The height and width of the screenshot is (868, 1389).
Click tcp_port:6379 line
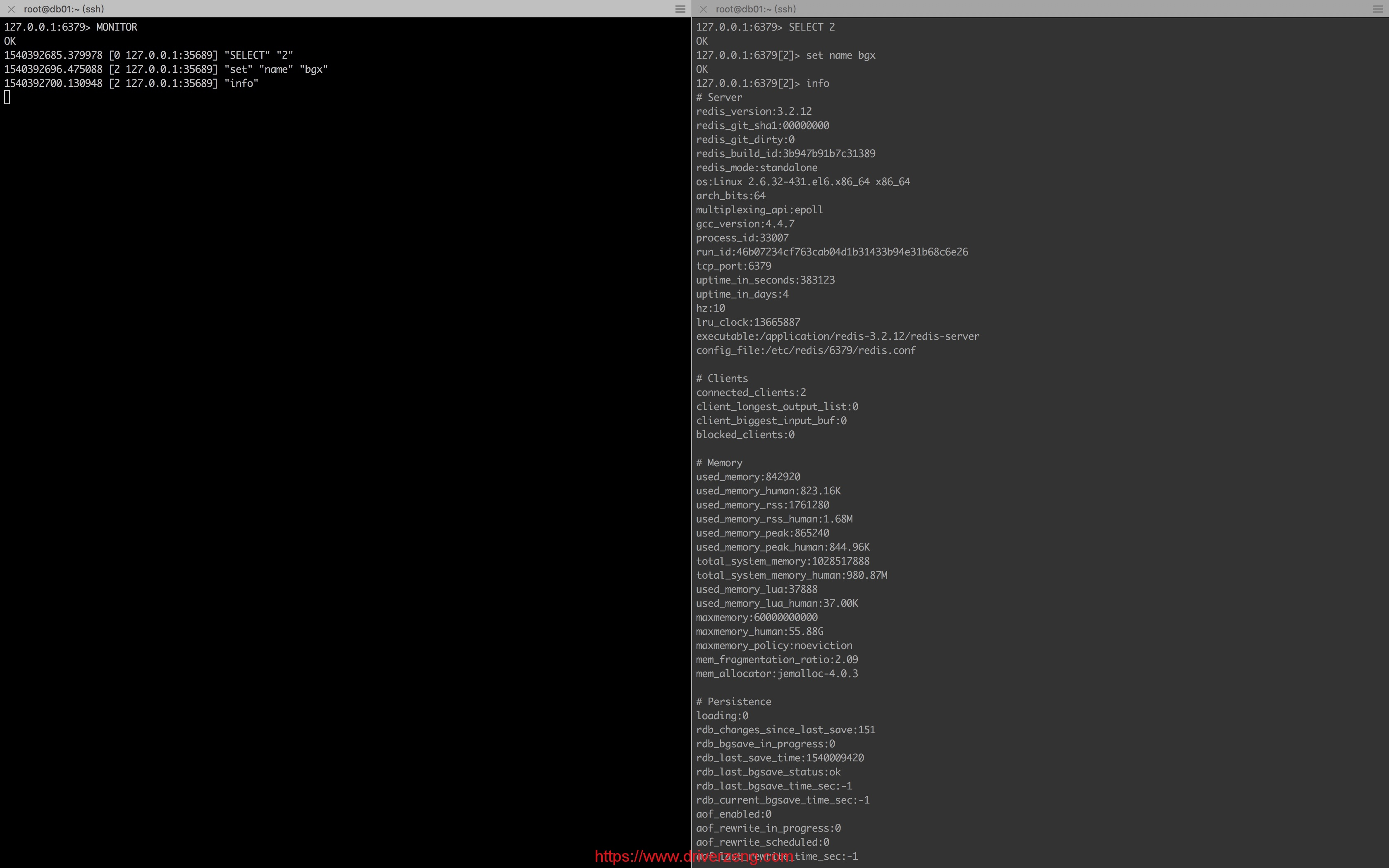734,266
